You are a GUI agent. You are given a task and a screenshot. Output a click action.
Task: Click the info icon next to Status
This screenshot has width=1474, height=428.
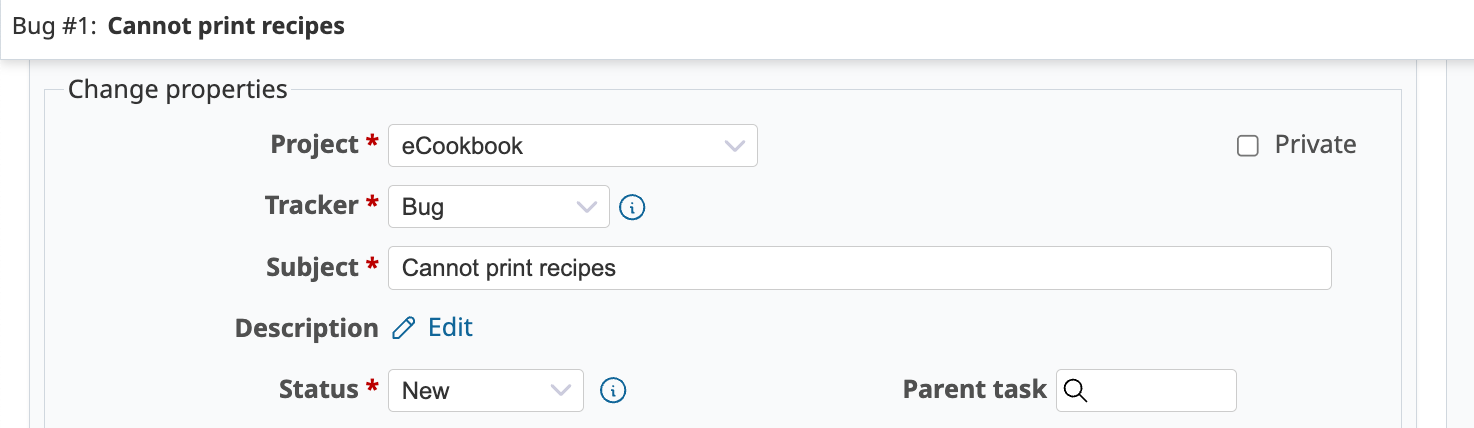[x=613, y=390]
